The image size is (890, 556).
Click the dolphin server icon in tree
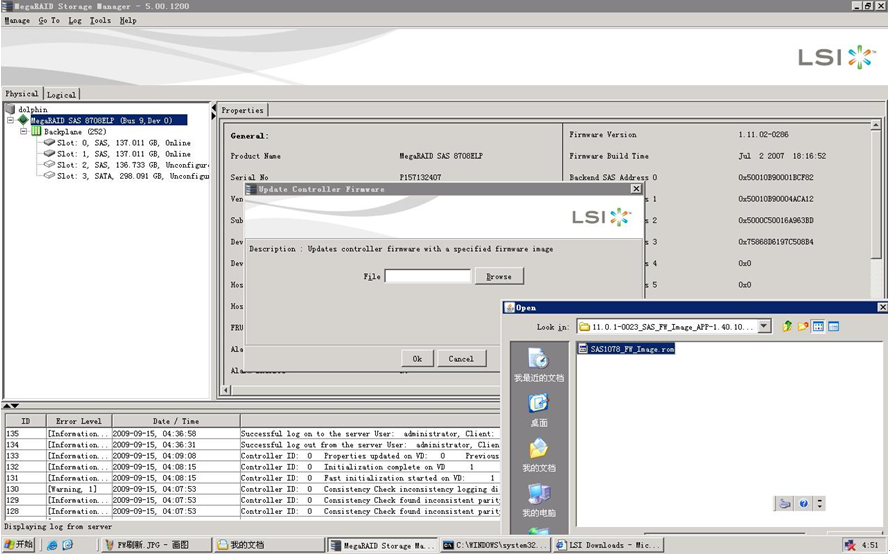tap(11, 109)
